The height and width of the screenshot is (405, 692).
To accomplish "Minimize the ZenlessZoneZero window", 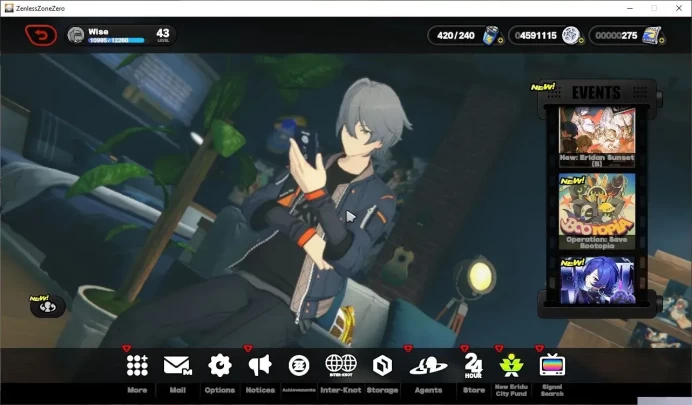I will (630, 8).
